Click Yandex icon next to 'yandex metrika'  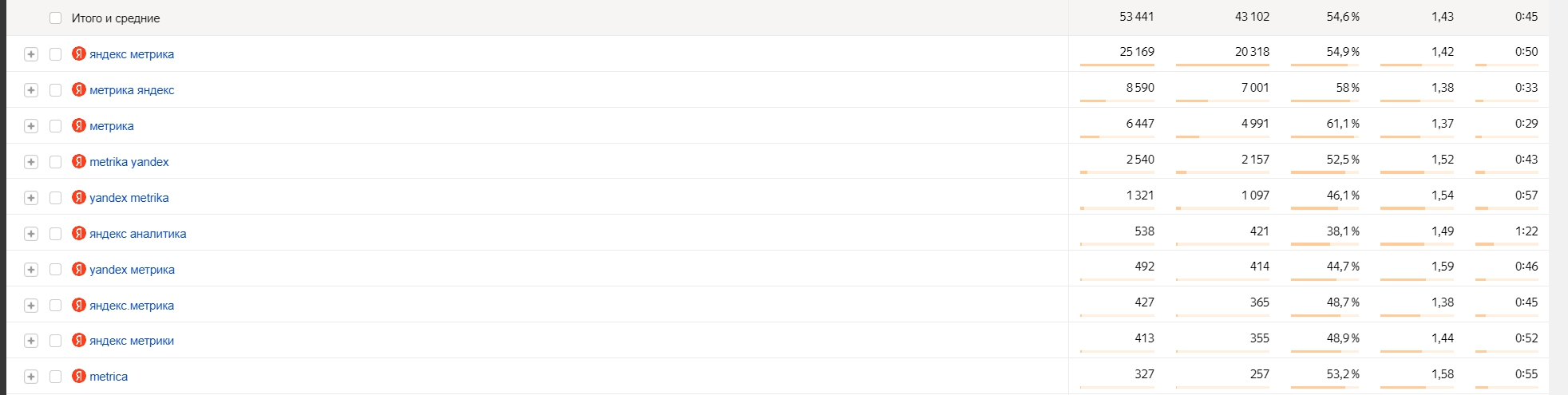[79, 197]
